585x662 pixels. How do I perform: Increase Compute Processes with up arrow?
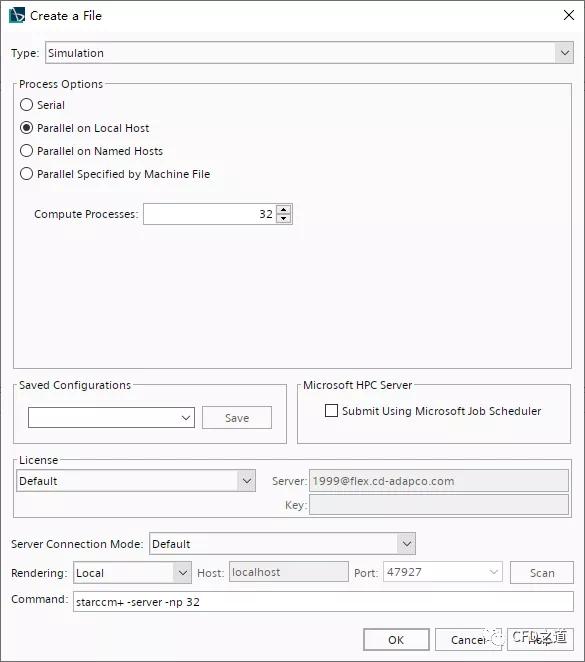[x=284, y=209]
